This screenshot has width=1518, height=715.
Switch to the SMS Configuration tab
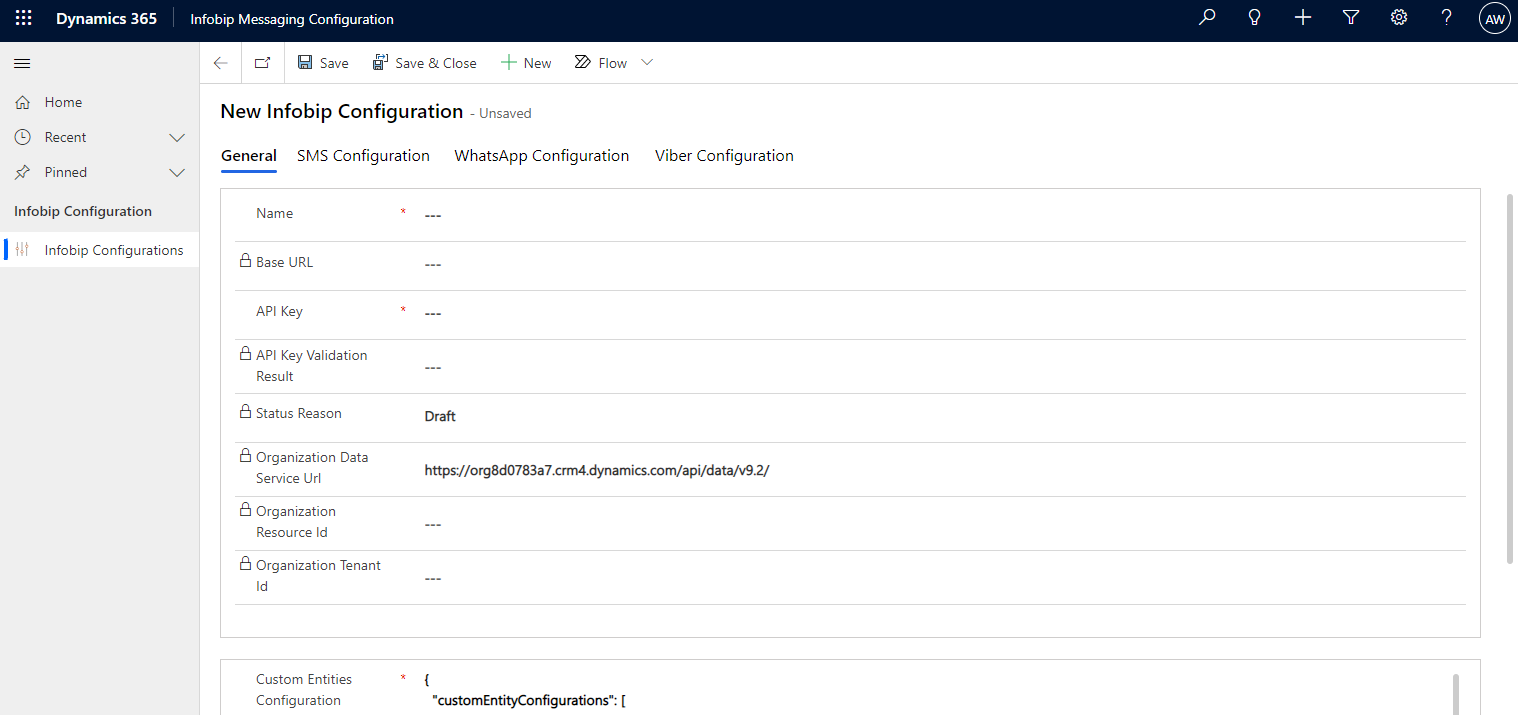[363, 156]
